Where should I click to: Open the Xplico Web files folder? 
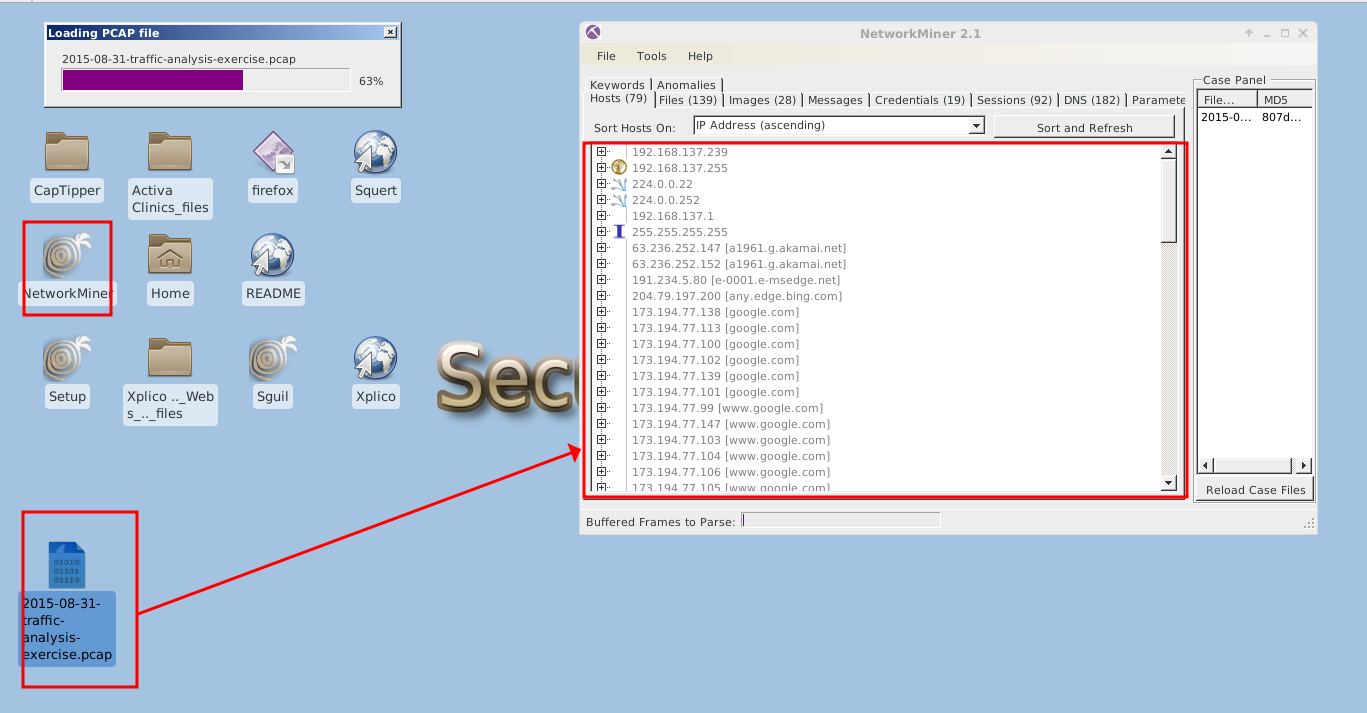coord(170,358)
